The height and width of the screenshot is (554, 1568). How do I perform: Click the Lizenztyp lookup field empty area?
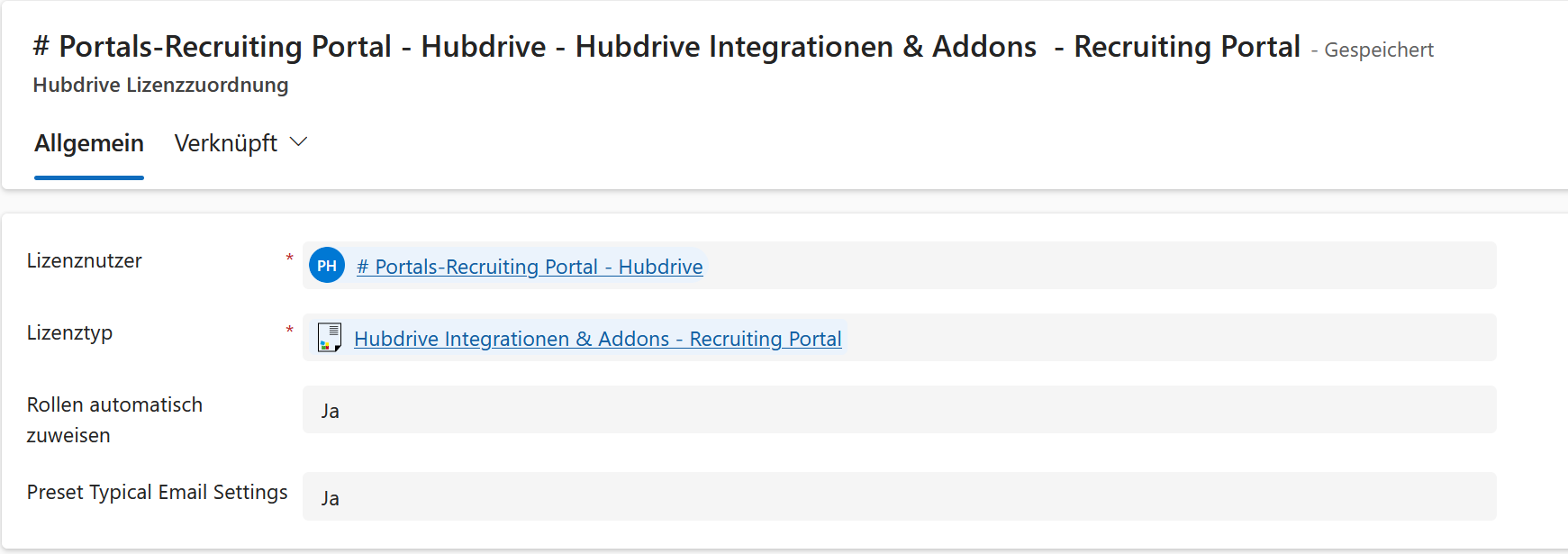[x=1171, y=338]
